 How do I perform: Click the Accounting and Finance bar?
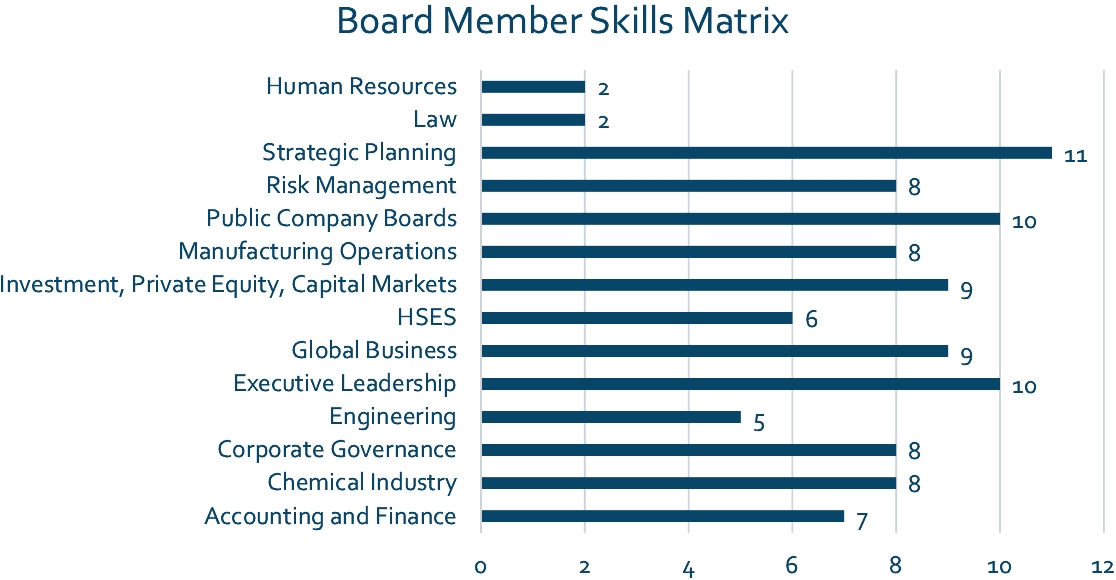pyautogui.click(x=662, y=516)
